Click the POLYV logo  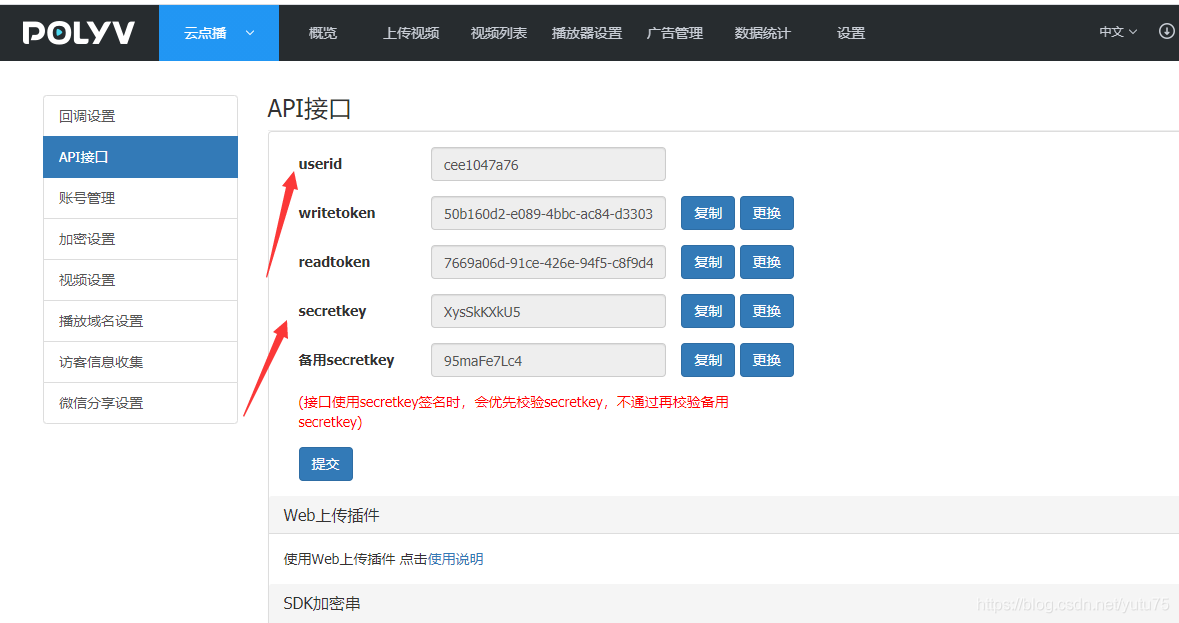coord(78,31)
